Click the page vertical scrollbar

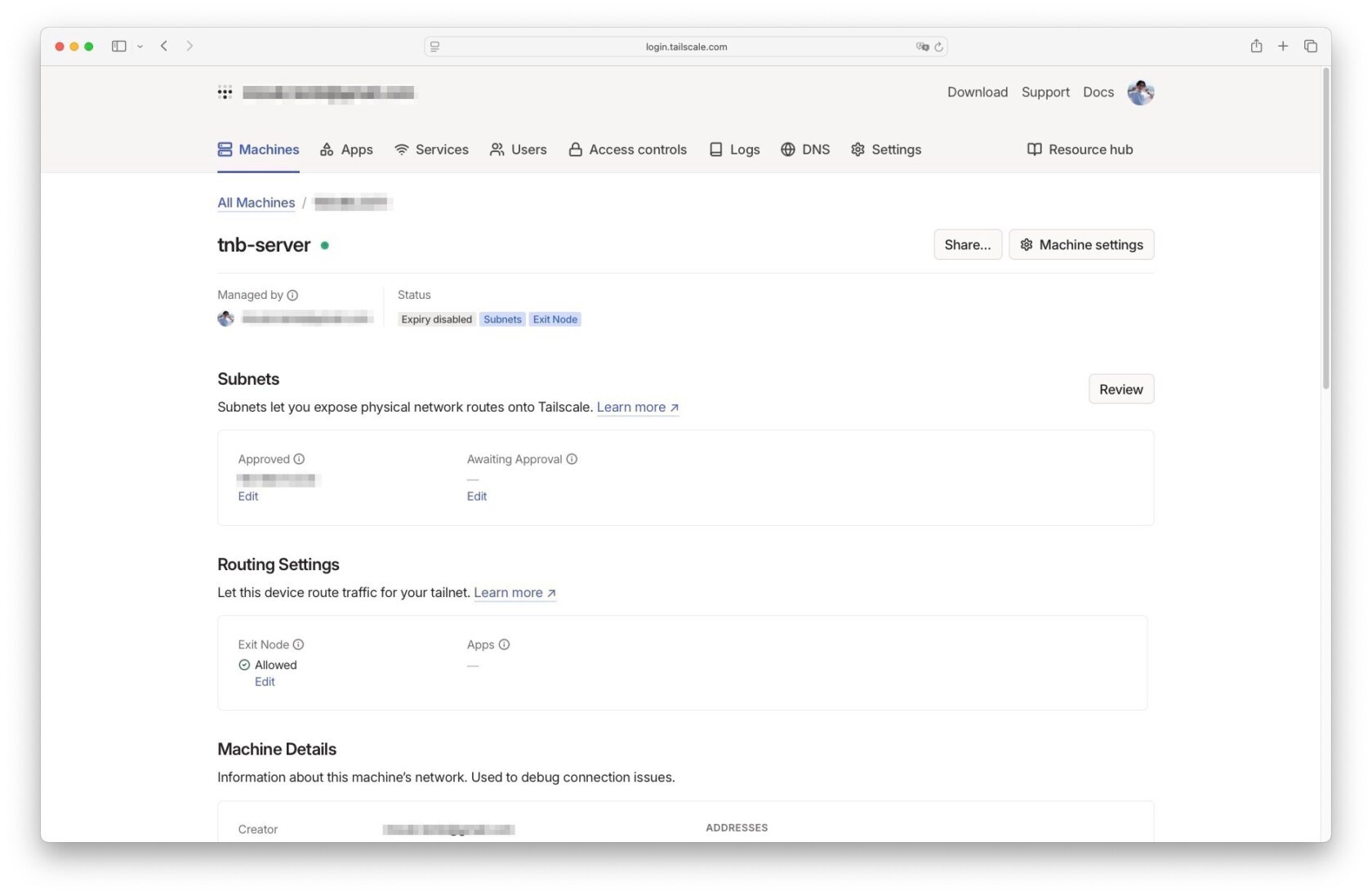click(1326, 229)
